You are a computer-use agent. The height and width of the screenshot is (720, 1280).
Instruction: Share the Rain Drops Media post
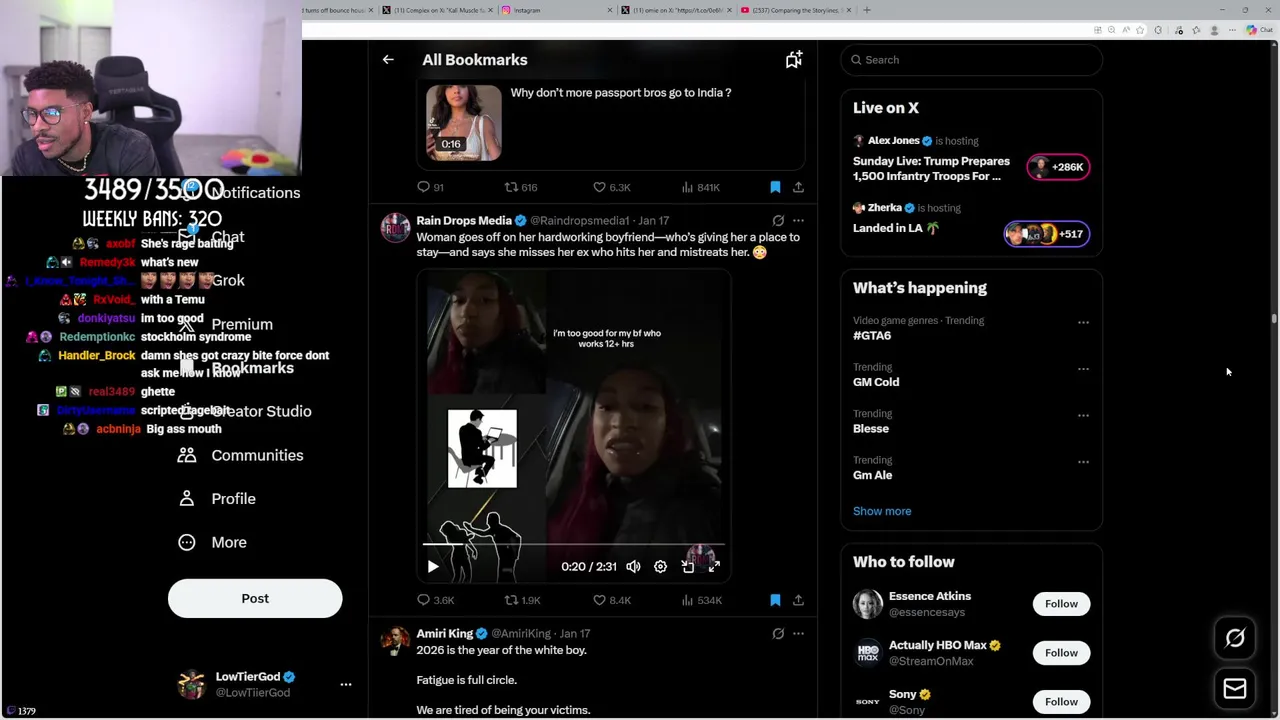[798, 600]
